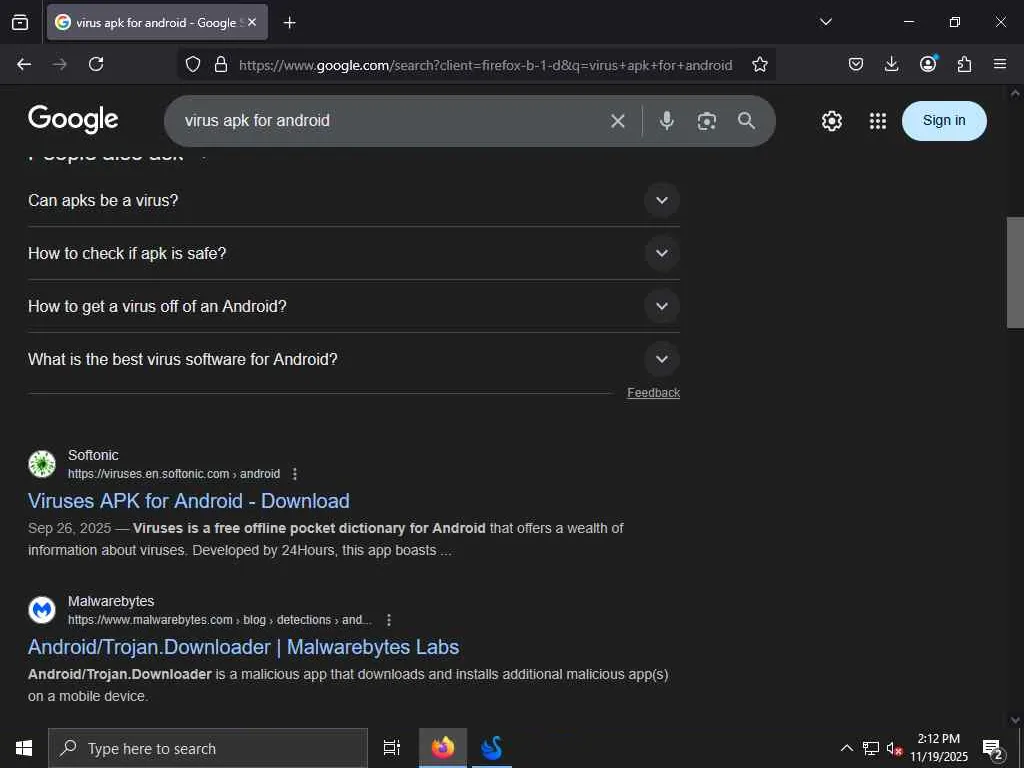Click Malwarebytes URL breadcrumb text
Screen dimensions: 1024x768
click(219, 620)
